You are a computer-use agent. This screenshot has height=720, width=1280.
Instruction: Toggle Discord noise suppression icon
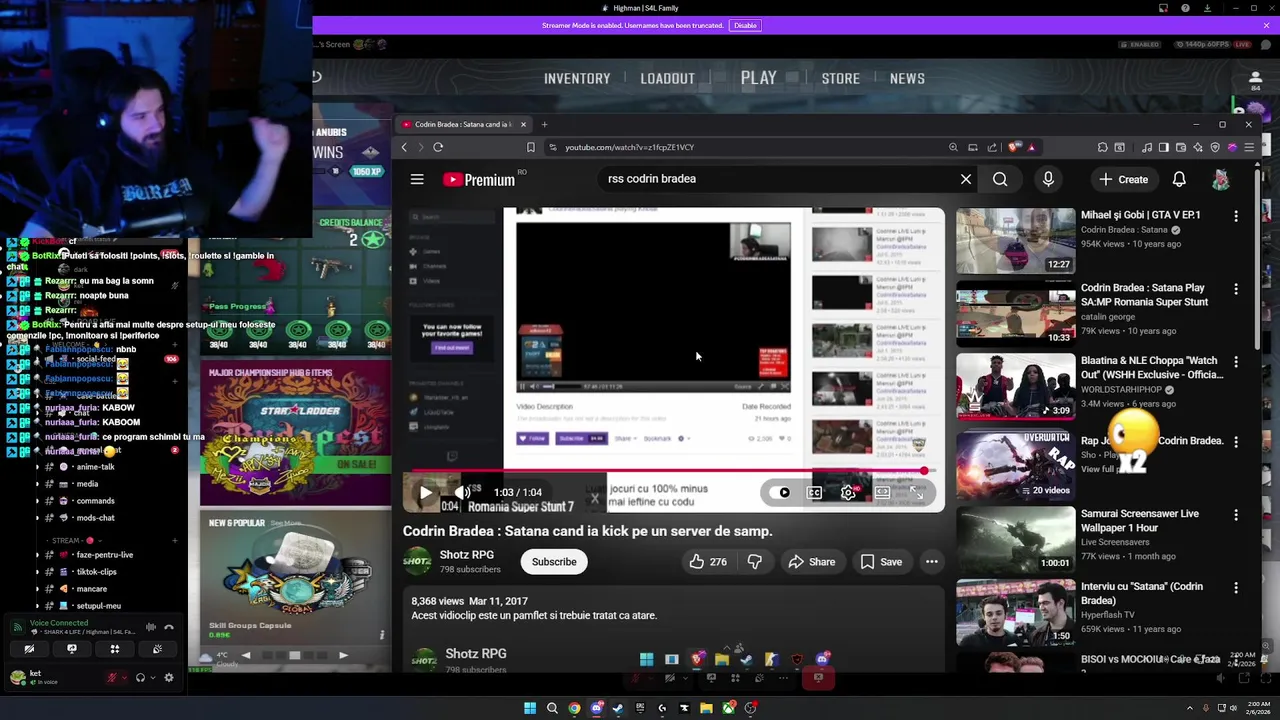[151, 627]
